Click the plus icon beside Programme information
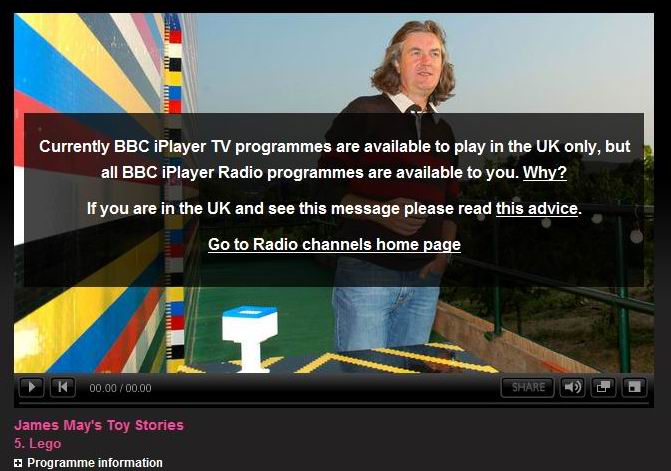The width and height of the screenshot is (671, 471). [x=18, y=463]
